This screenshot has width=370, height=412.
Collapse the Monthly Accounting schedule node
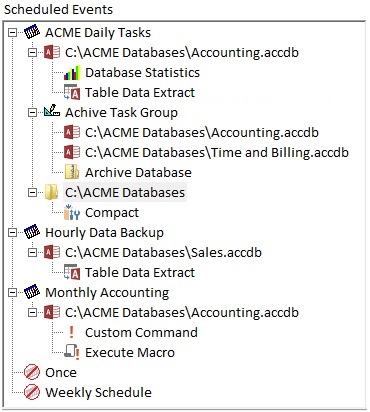tap(12, 293)
